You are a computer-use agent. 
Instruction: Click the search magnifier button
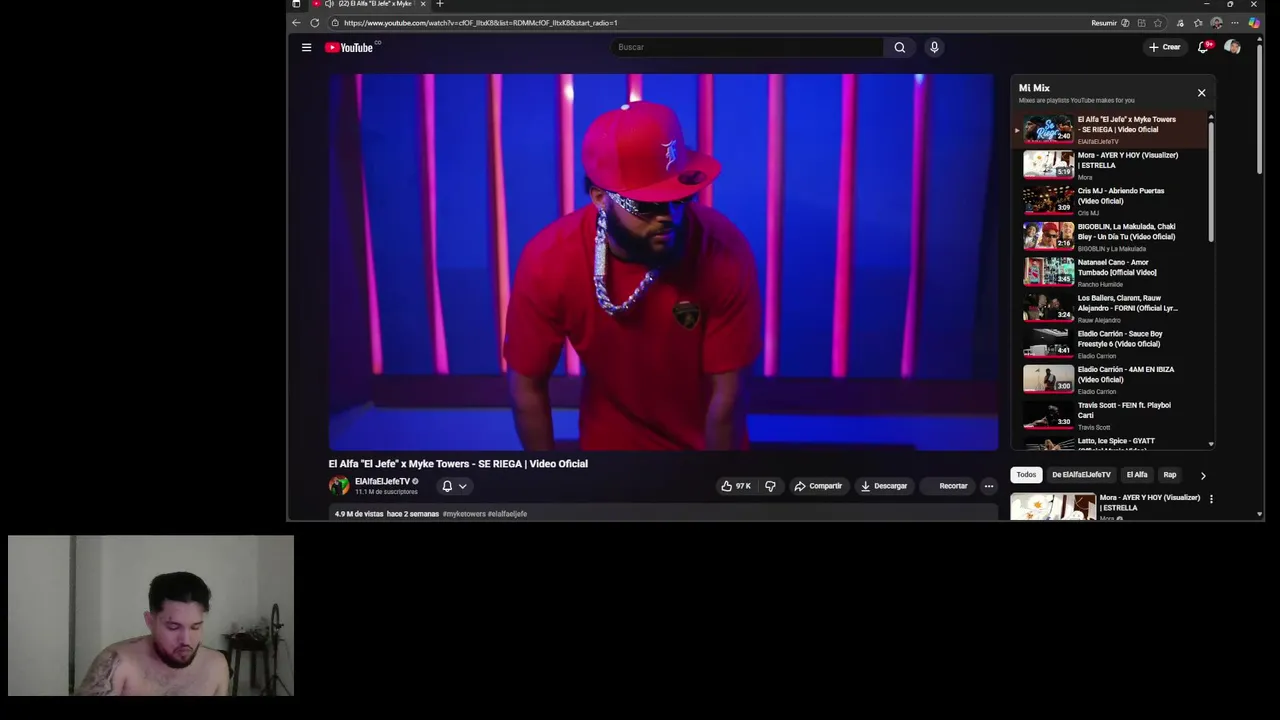pyautogui.click(x=900, y=47)
